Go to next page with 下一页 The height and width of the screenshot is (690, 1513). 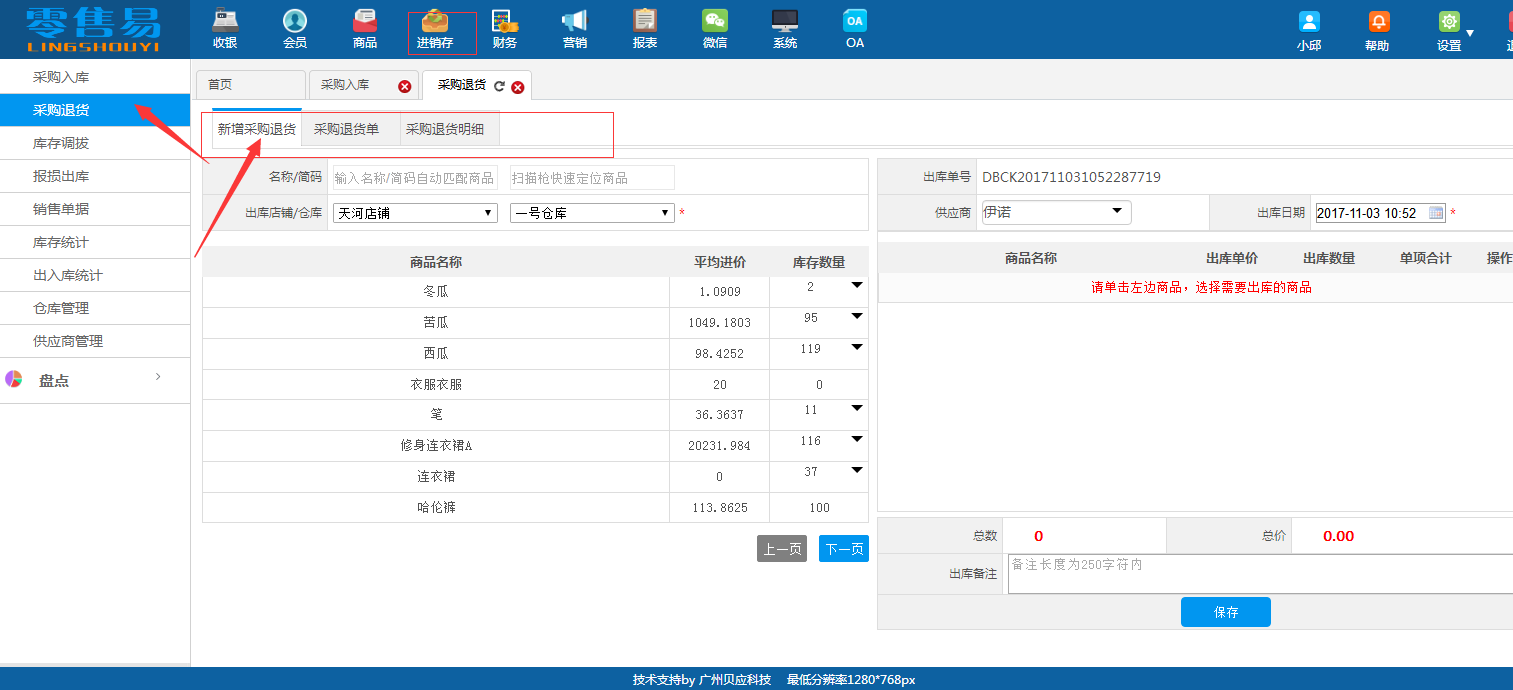tap(843, 549)
